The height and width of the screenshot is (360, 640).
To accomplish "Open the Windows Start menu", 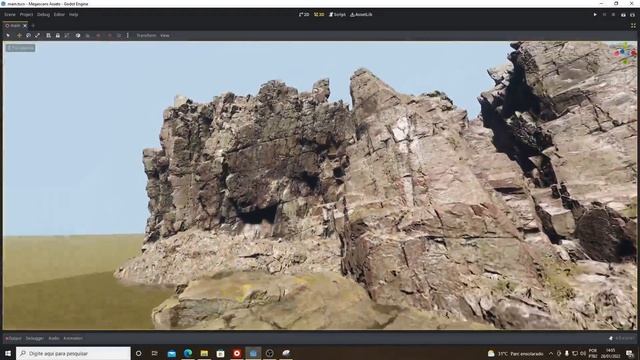I will point(8,353).
